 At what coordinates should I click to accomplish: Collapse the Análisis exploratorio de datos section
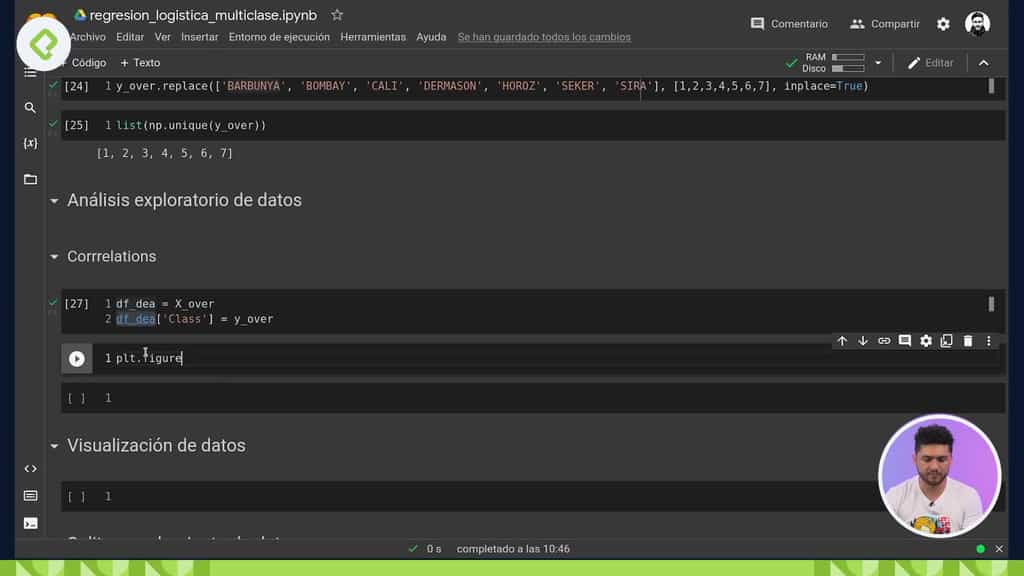[x=54, y=200]
